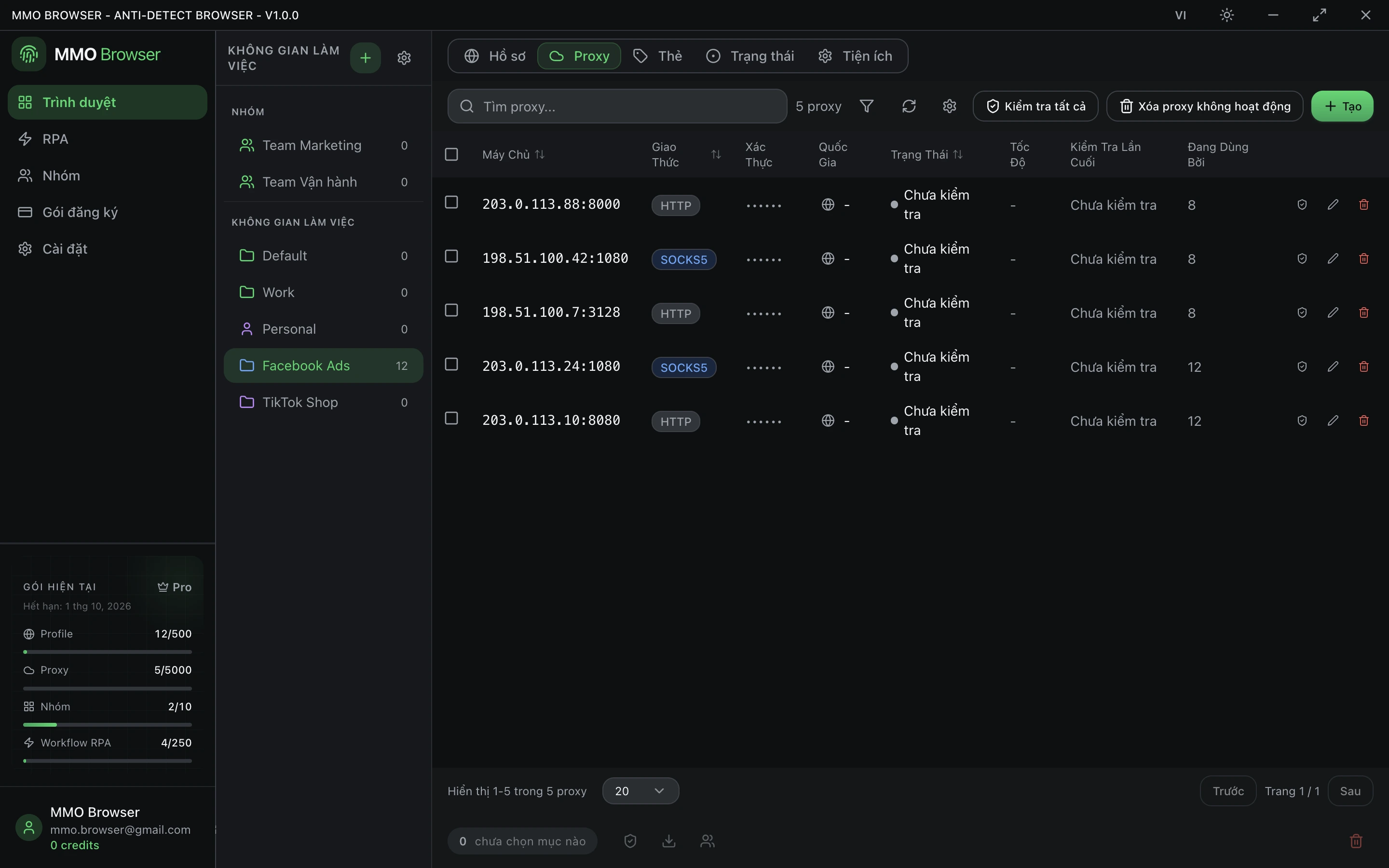The height and width of the screenshot is (868, 1389).
Task: Click bulk export download icon
Action: click(668, 841)
